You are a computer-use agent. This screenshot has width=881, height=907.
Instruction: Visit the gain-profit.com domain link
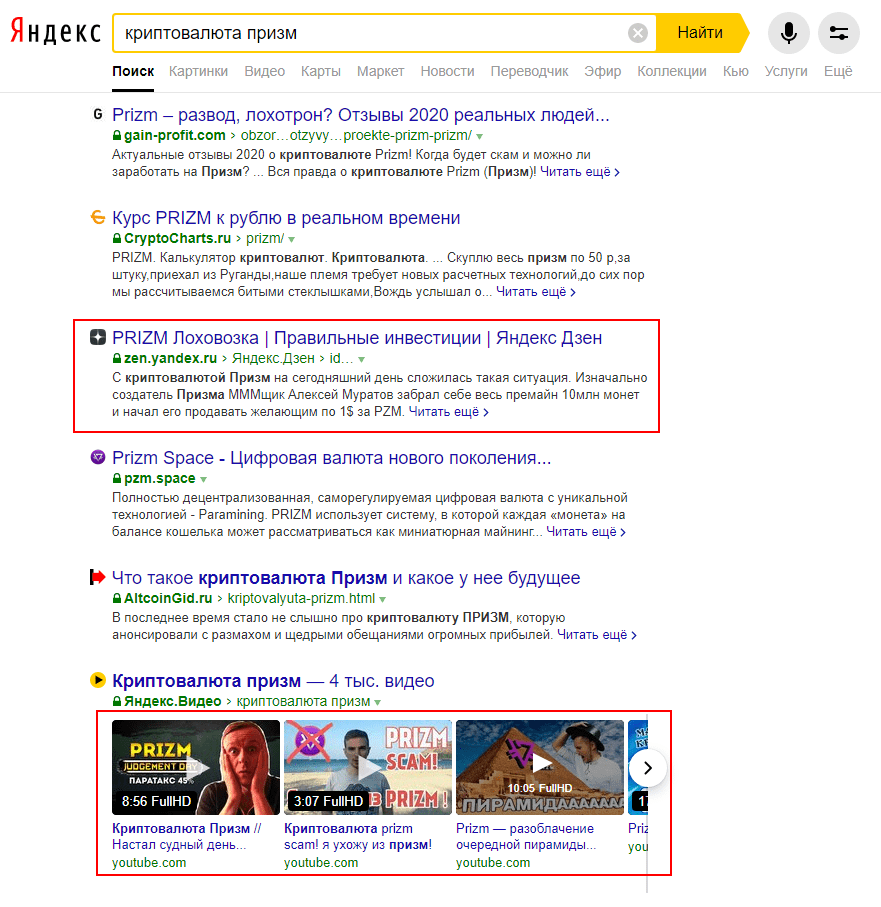pos(175,135)
